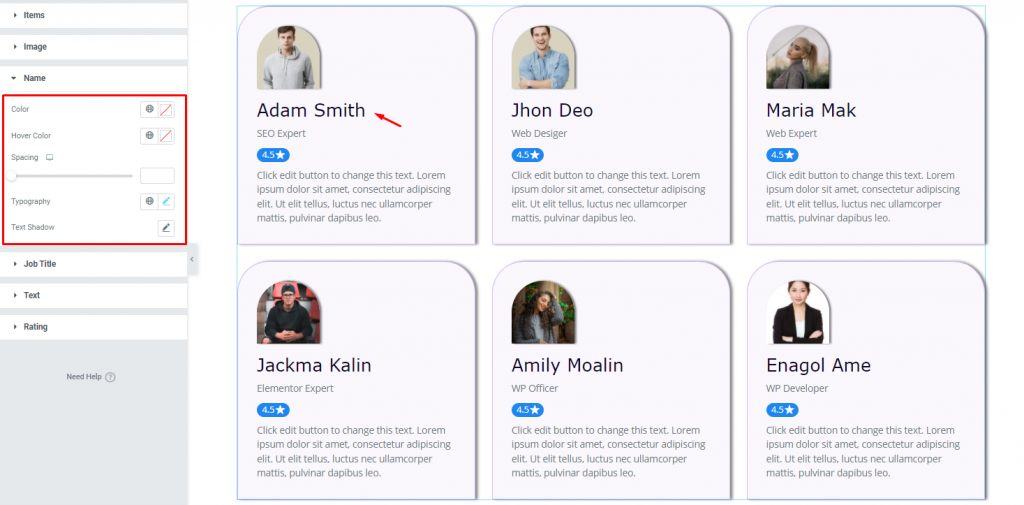Click the responsive device icon beside Spacing
1024x505 pixels.
pyautogui.click(x=49, y=157)
